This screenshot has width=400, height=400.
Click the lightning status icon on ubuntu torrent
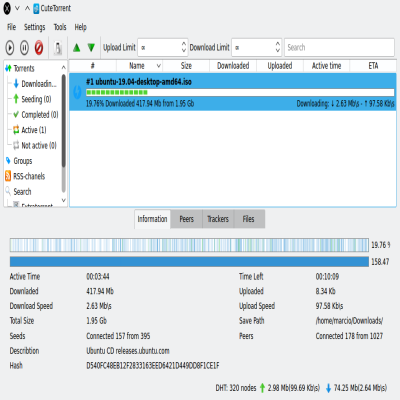(x=77, y=92)
